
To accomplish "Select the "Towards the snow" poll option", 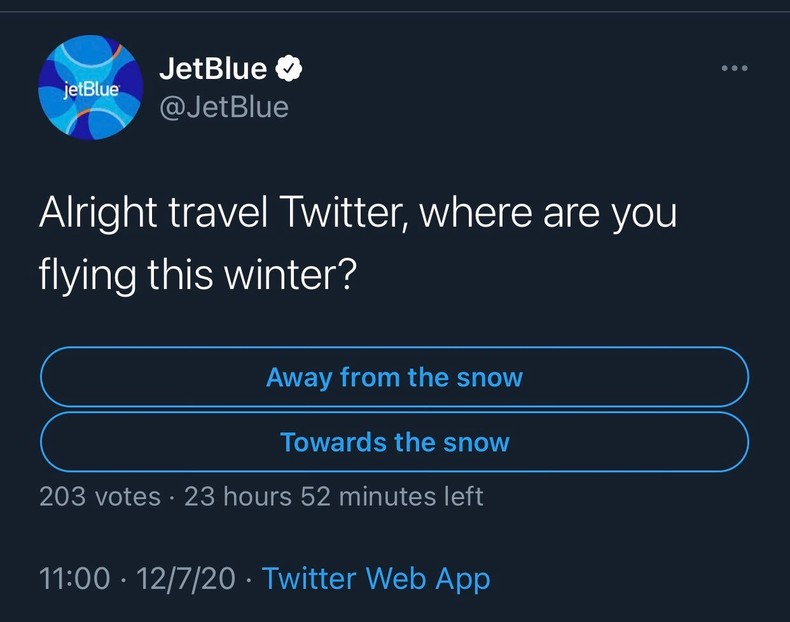I will click(x=394, y=442).
